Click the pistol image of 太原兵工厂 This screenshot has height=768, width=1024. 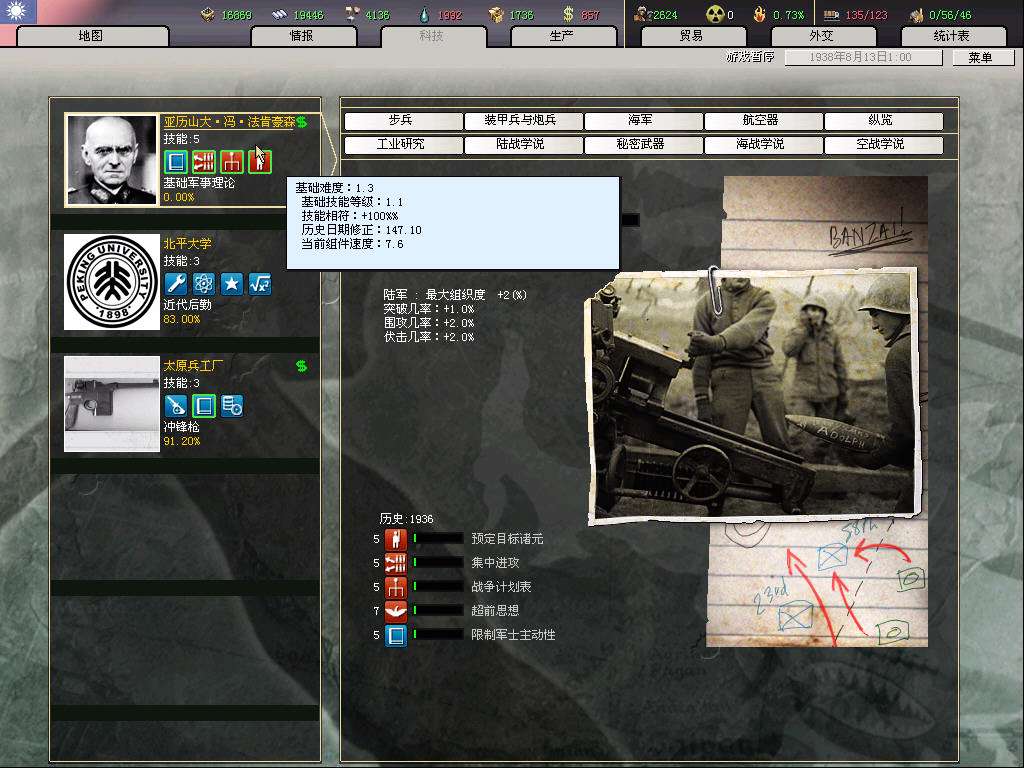[x=112, y=404]
